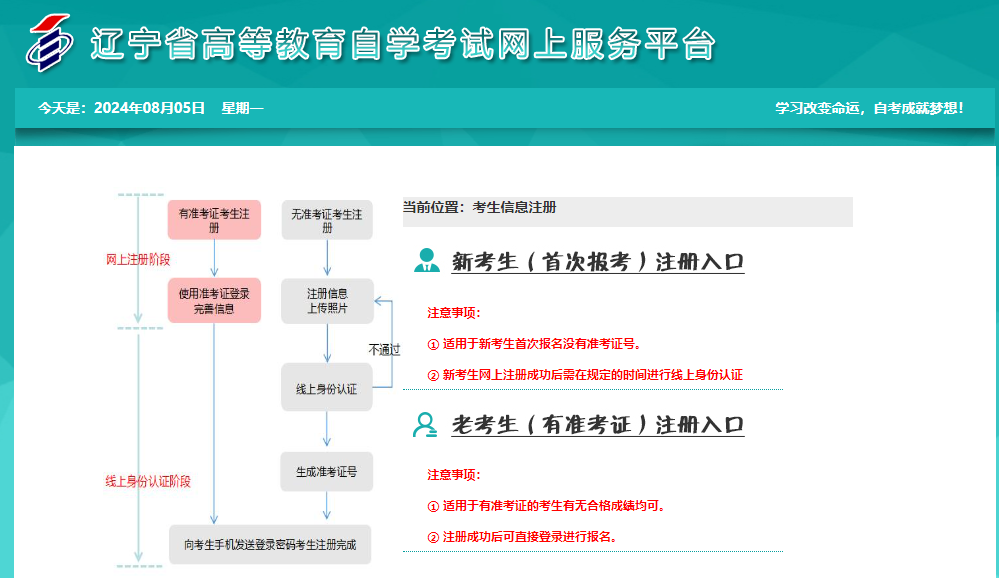Open 老考生（有准考证）注册入口 link

click(x=597, y=425)
